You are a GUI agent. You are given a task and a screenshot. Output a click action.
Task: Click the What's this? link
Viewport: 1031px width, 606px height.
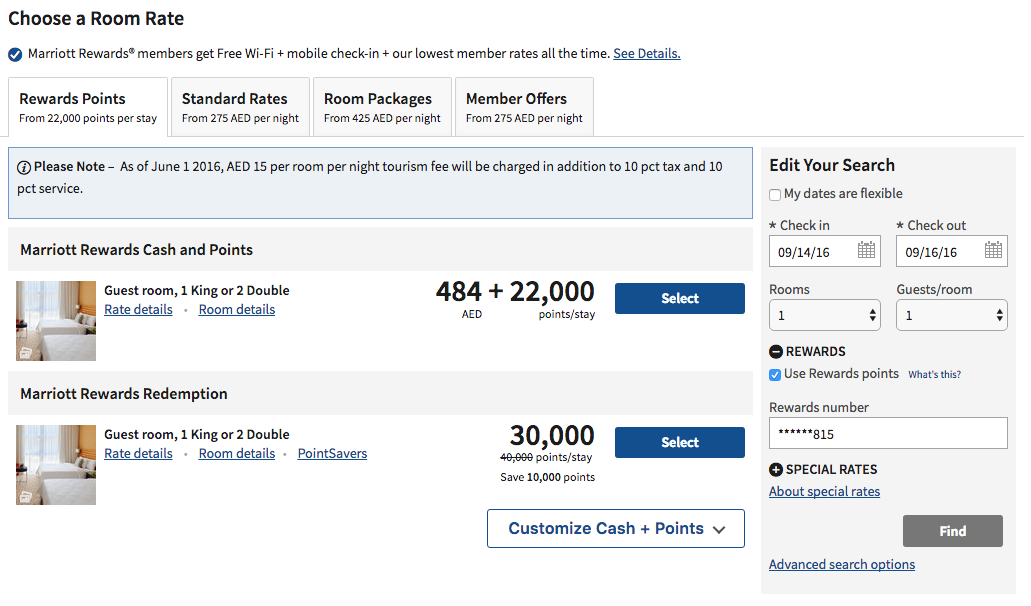point(934,375)
